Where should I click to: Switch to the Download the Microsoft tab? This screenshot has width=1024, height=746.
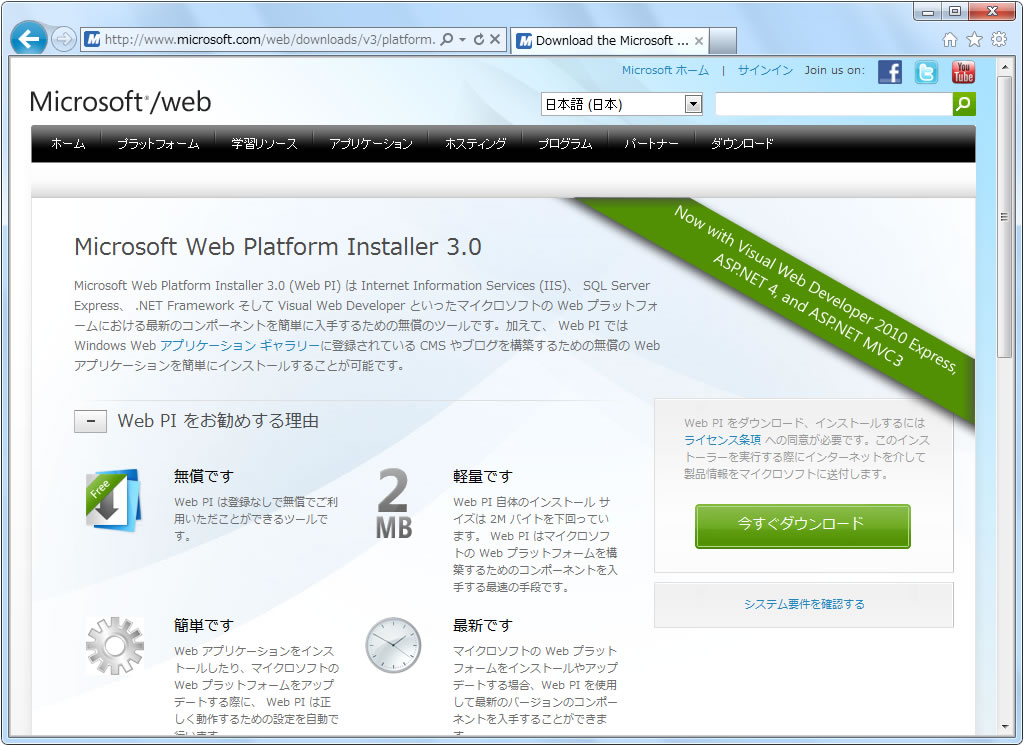(x=610, y=41)
